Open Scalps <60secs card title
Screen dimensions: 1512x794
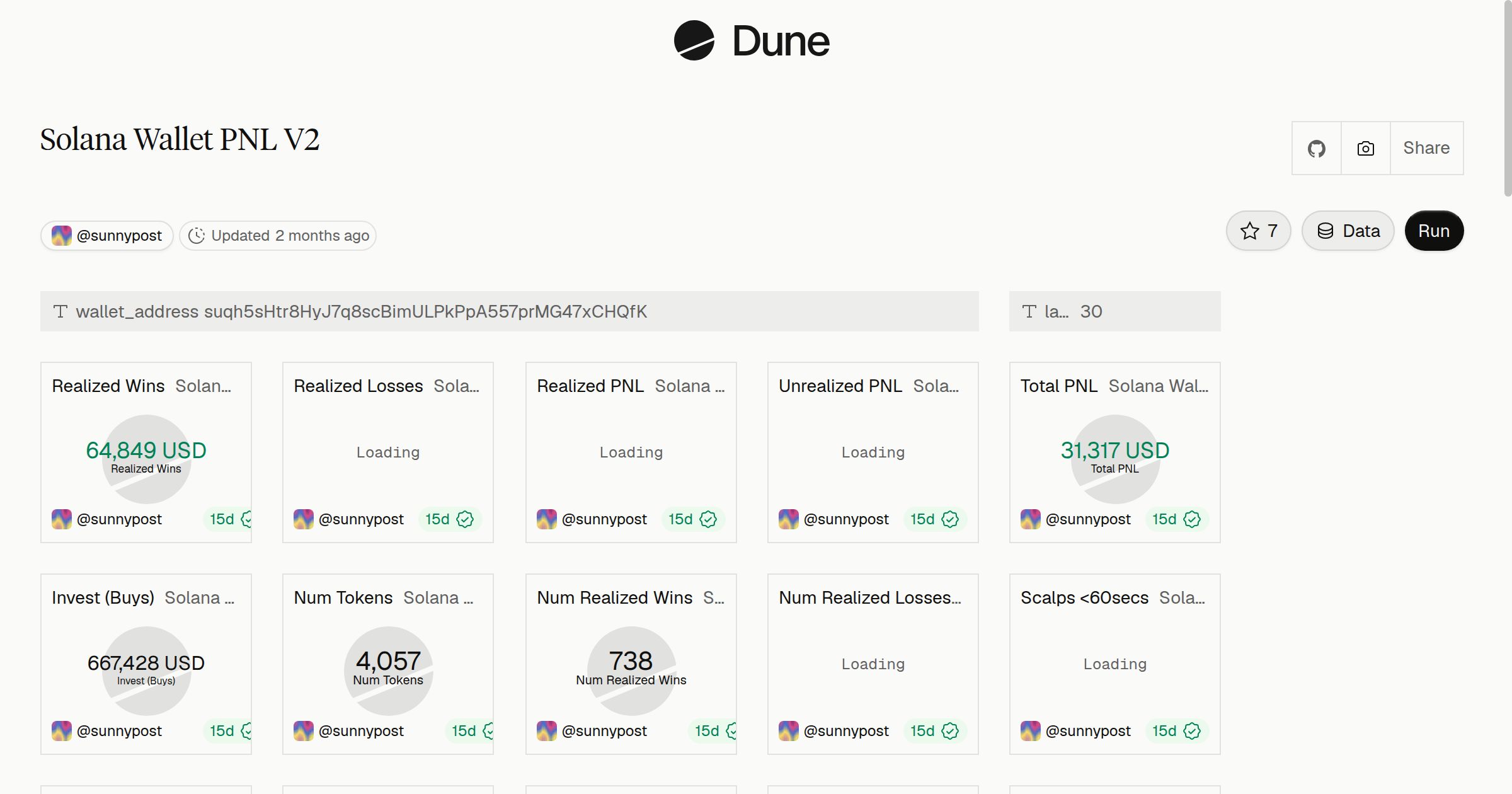pyautogui.click(x=1085, y=597)
